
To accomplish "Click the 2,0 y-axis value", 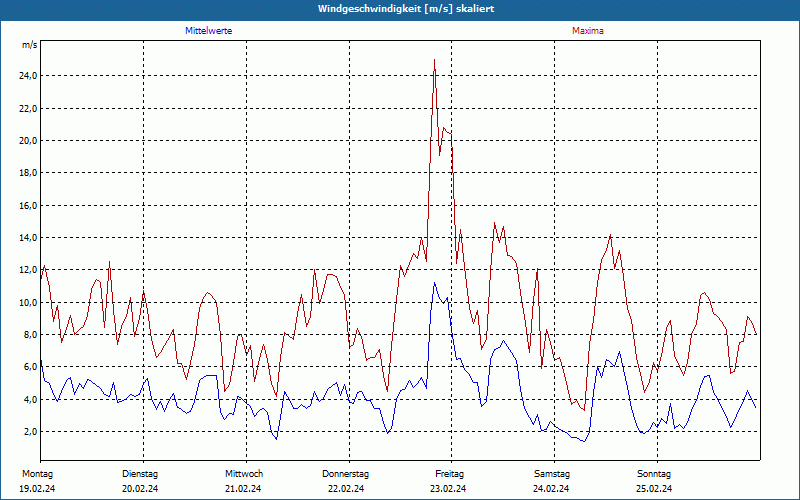I will tap(30, 432).
